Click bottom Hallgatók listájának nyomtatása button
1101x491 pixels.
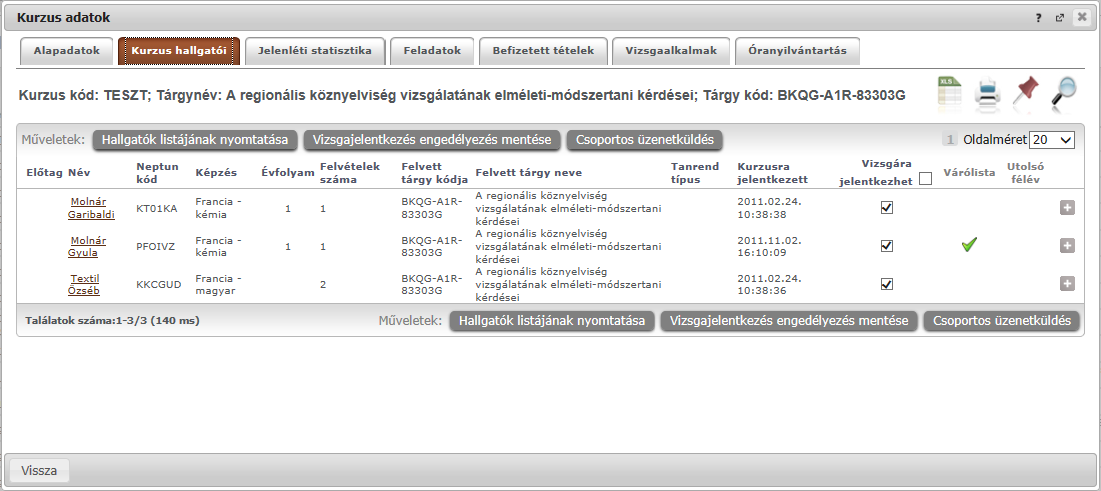tap(552, 321)
